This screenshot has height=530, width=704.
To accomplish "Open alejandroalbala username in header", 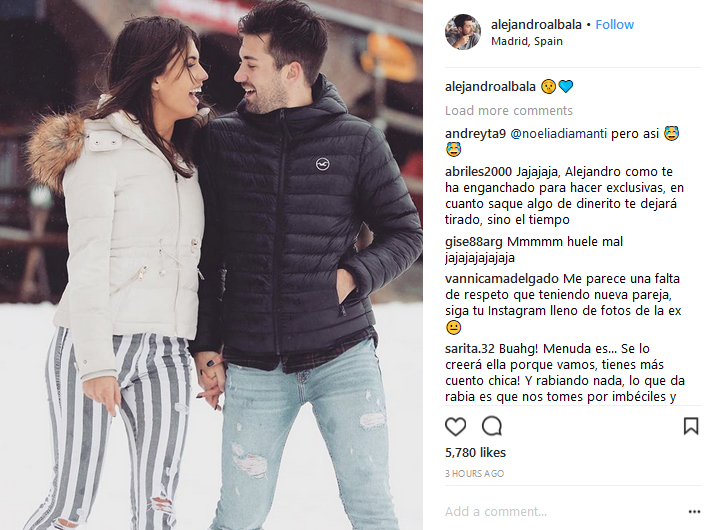I will tap(536, 25).
